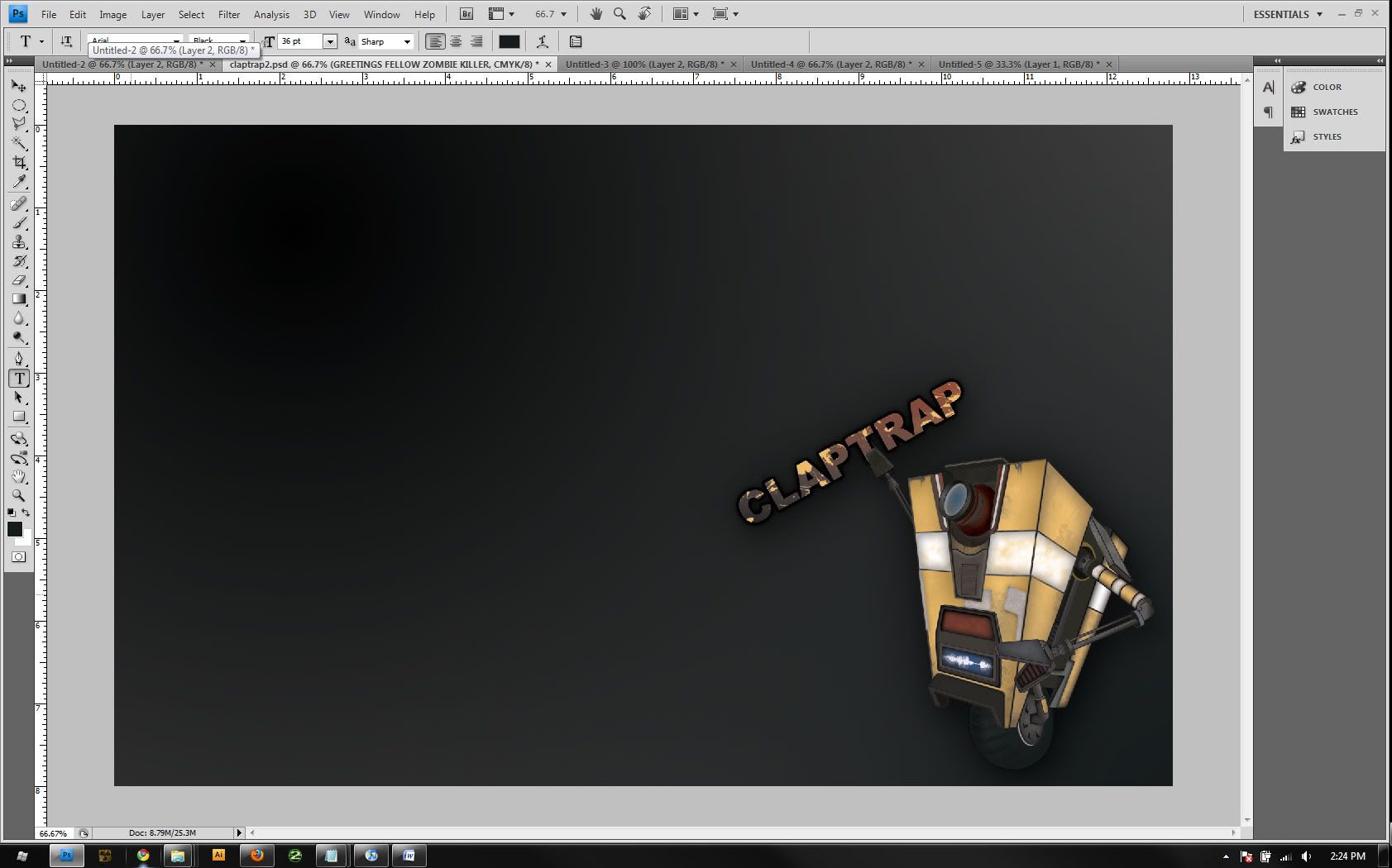The width and height of the screenshot is (1392, 868).
Task: Switch to the Untitled-5 document tab
Action: pos(1022,64)
